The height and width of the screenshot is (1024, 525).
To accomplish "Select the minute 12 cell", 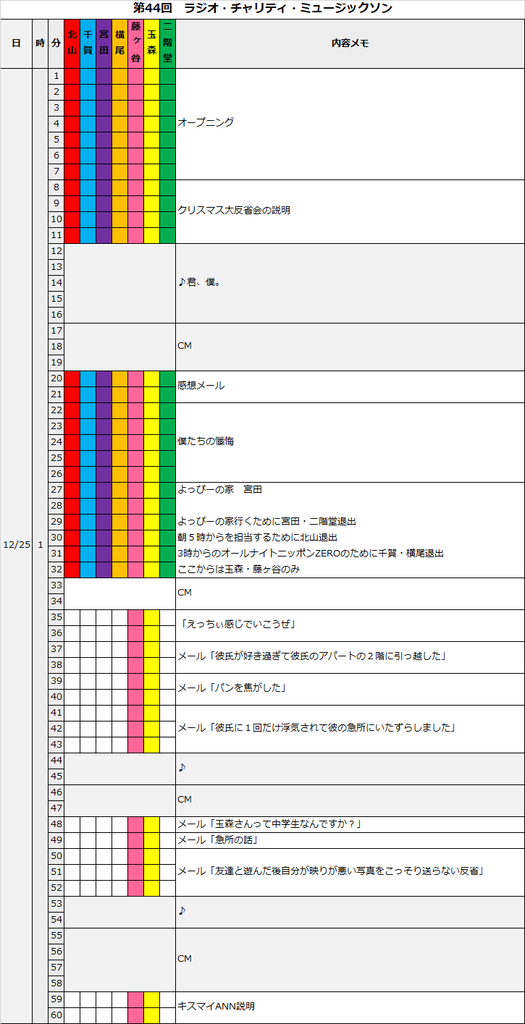I will point(56,251).
